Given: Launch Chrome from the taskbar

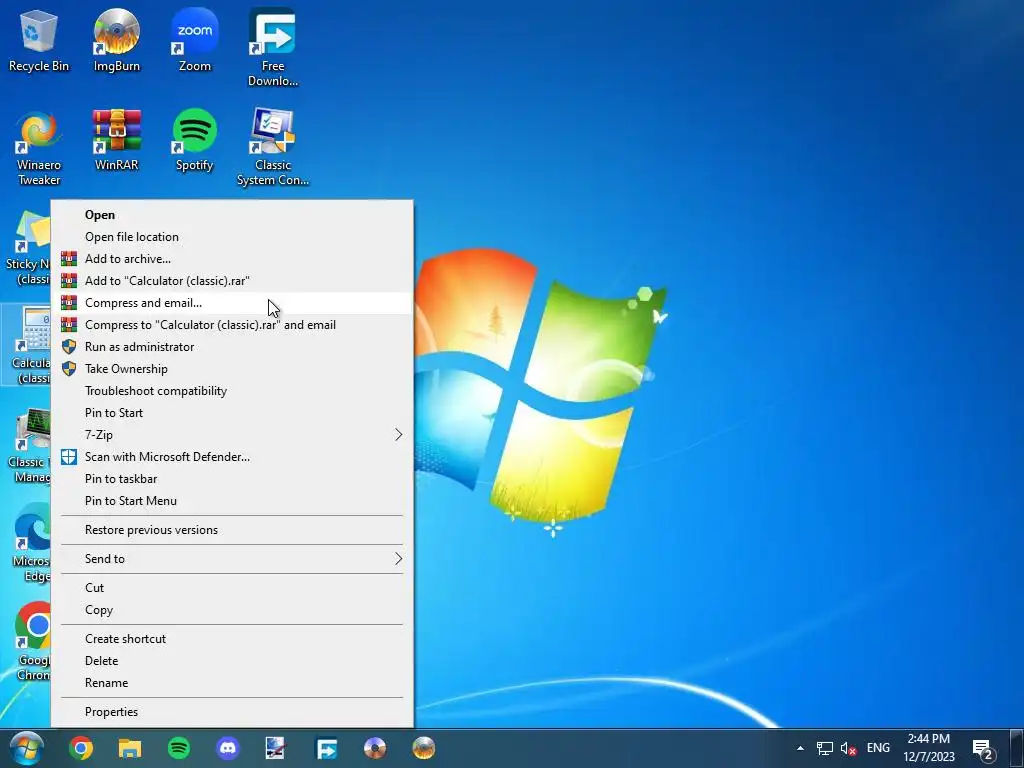Looking at the screenshot, I should point(81,748).
